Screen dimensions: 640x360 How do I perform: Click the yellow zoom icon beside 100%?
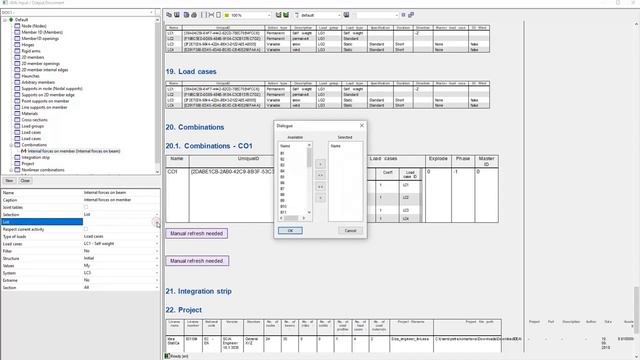click(227, 15)
